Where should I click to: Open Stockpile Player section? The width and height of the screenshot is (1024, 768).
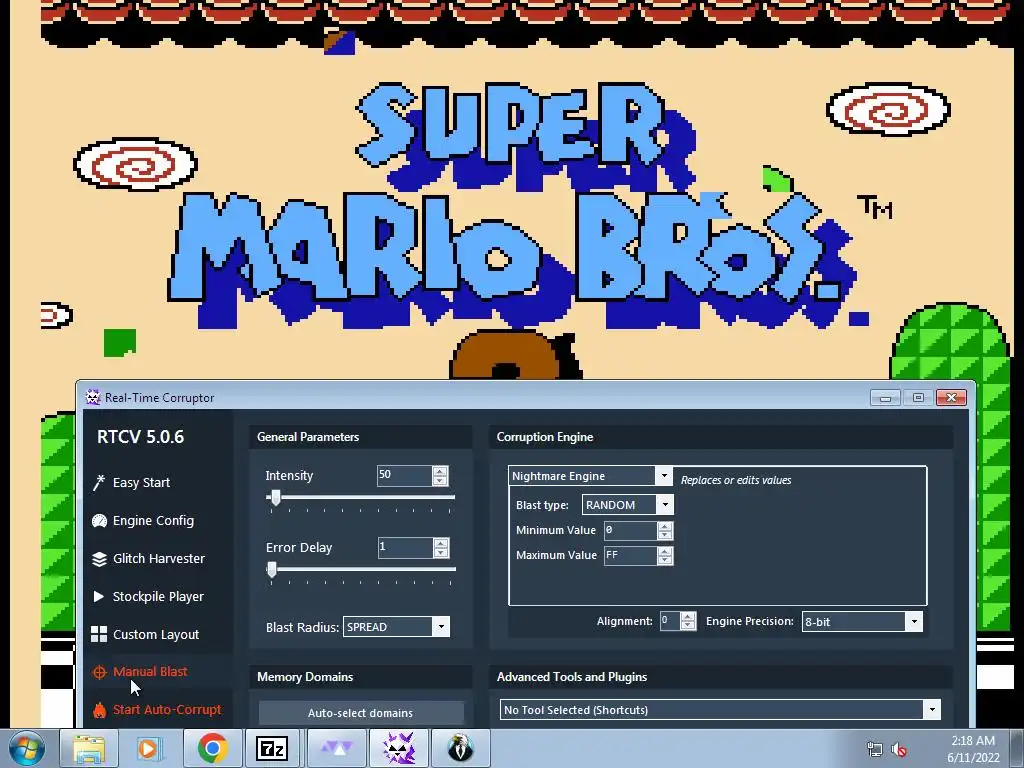158,596
